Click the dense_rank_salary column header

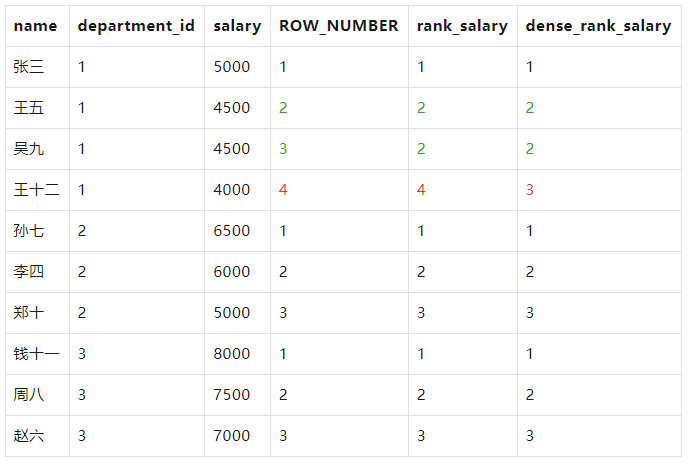(x=598, y=26)
